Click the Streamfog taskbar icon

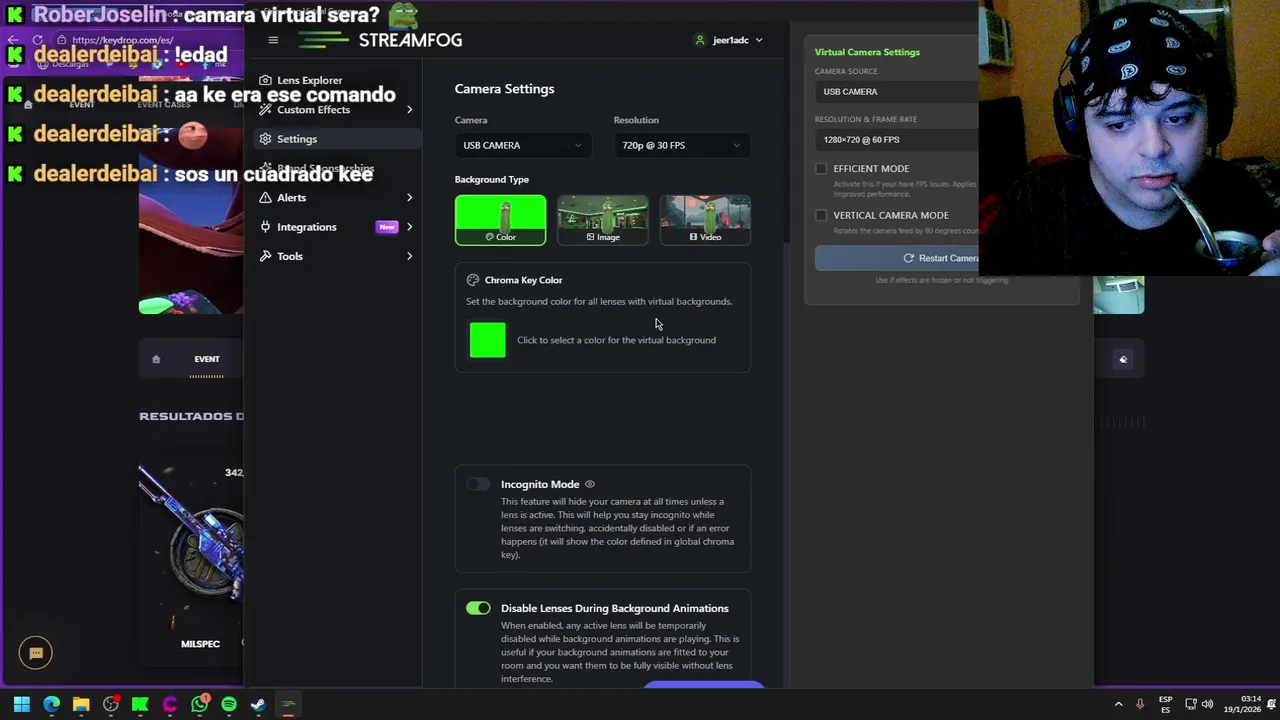288,704
